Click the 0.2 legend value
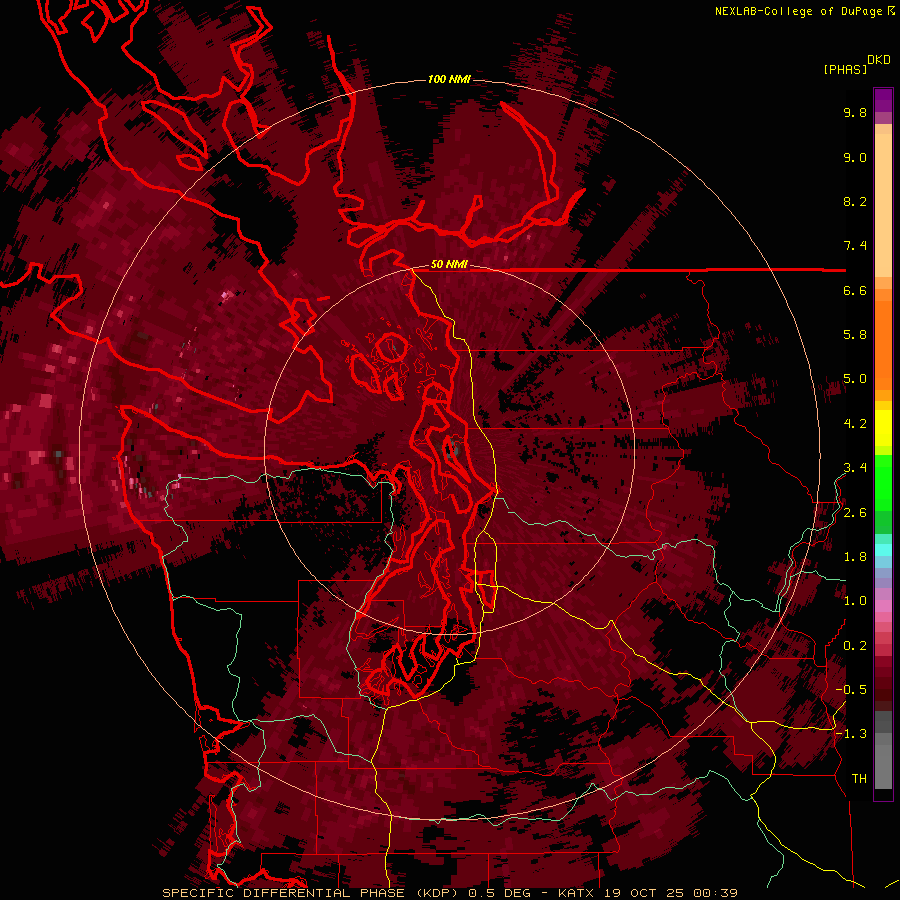Screen dimensions: 900x900 click(x=855, y=646)
